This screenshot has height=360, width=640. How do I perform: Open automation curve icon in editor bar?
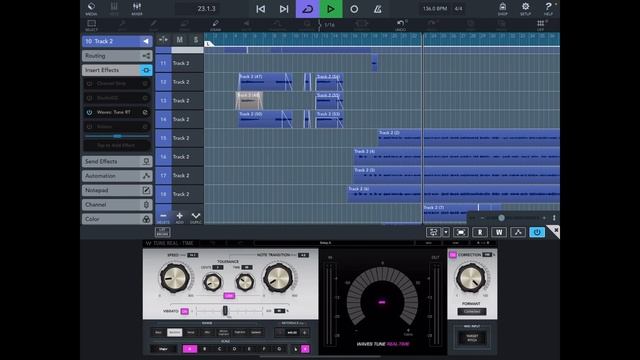coord(518,232)
